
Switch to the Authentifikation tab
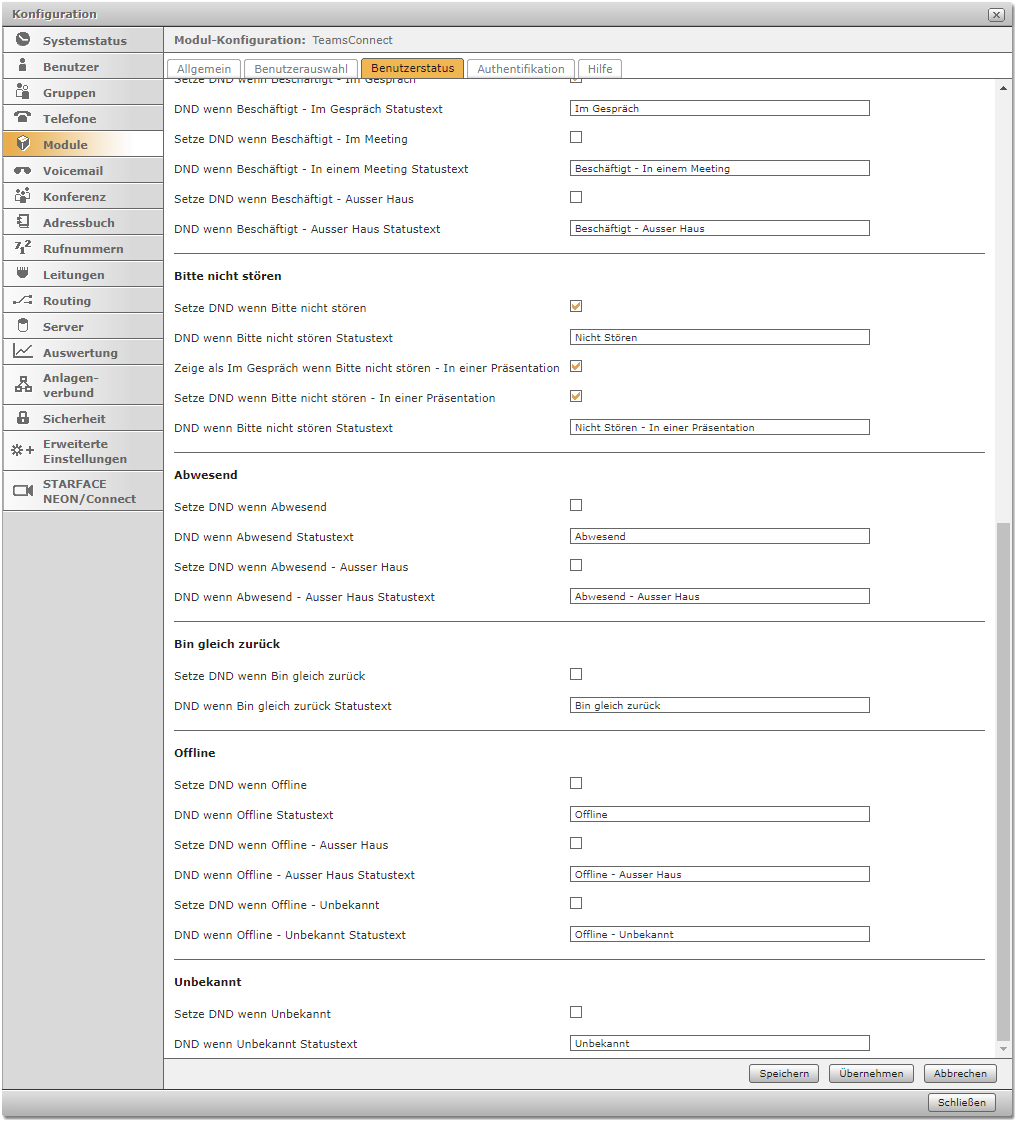521,69
